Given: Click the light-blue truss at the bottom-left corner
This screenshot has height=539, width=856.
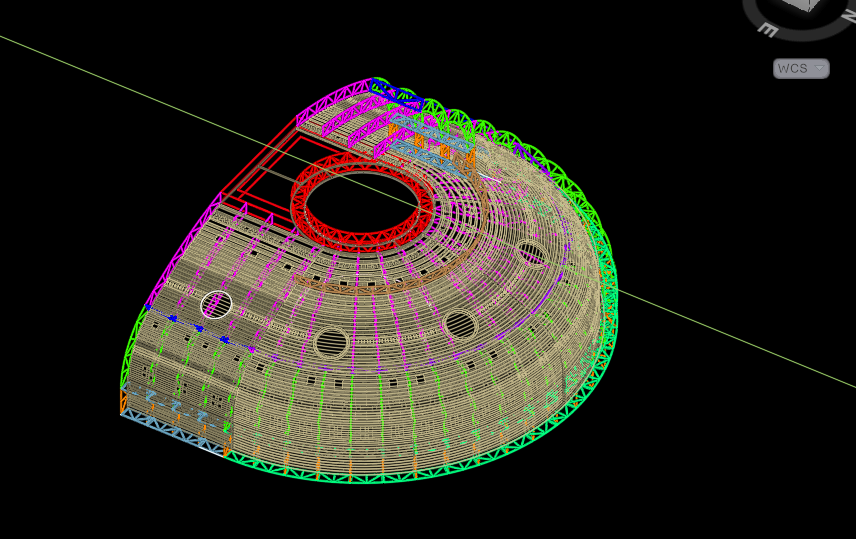Looking at the screenshot, I should point(170,430).
